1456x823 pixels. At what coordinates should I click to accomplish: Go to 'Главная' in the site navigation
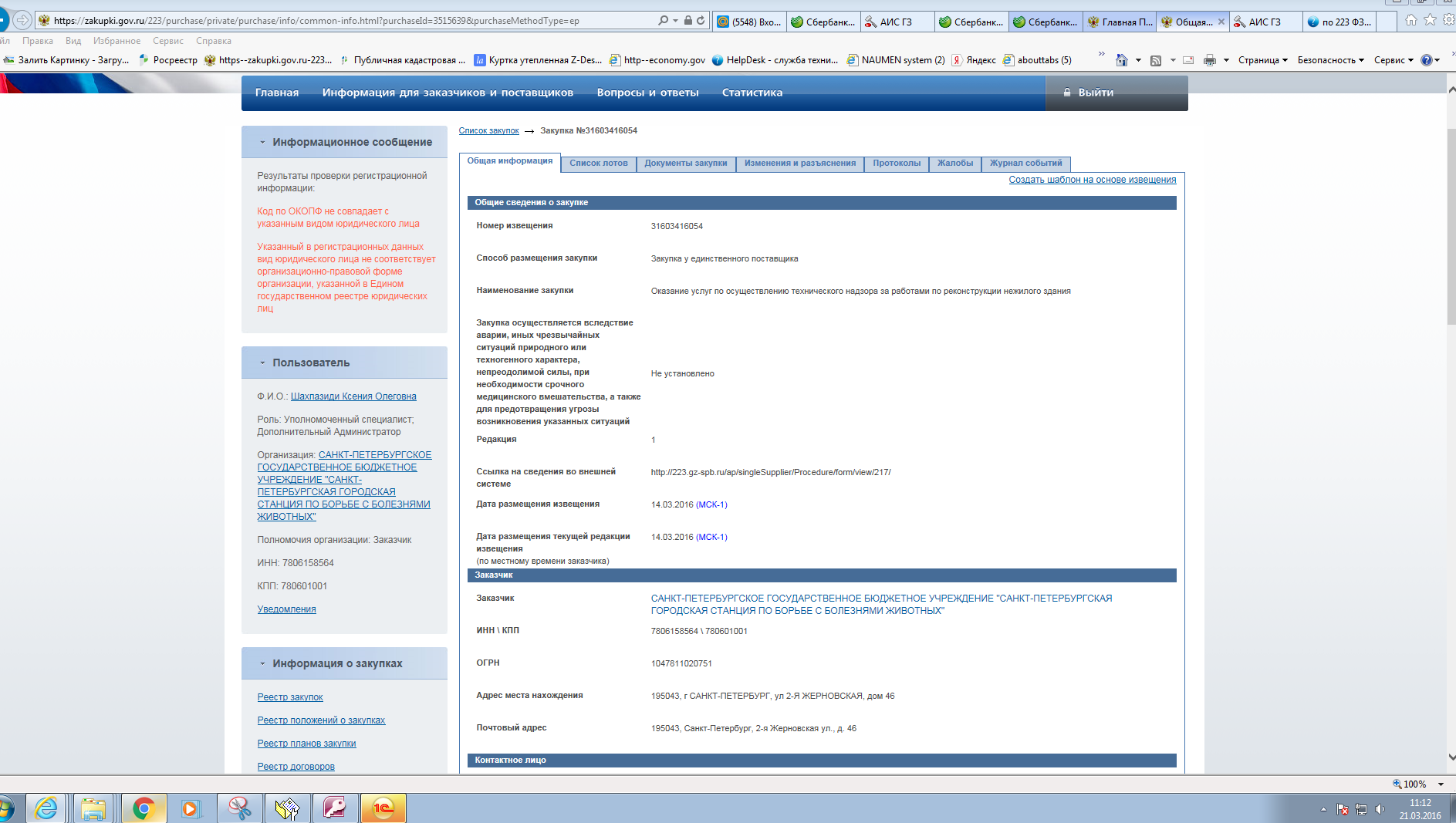pyautogui.click(x=277, y=93)
